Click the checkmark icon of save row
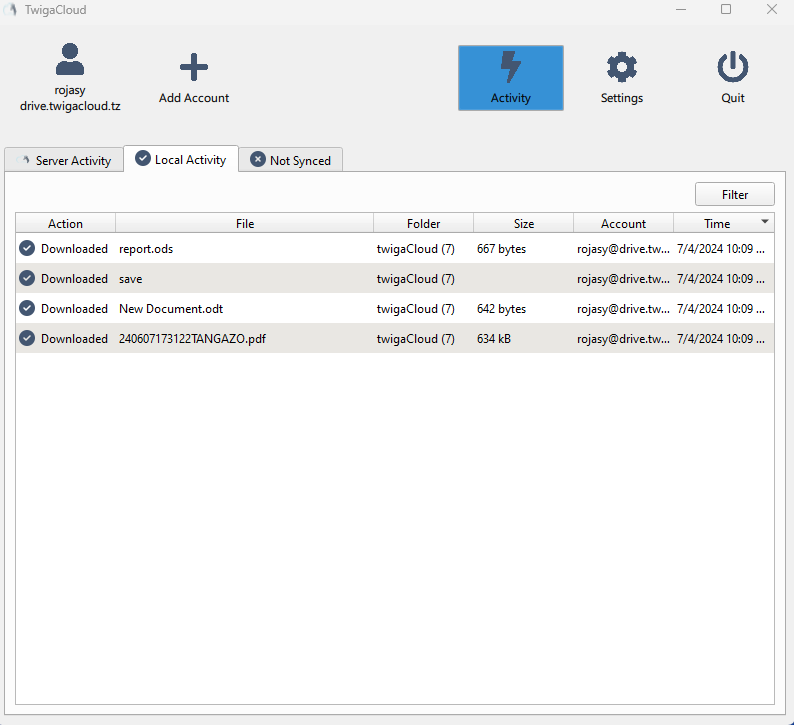Viewport: 794px width, 725px height. click(x=27, y=278)
